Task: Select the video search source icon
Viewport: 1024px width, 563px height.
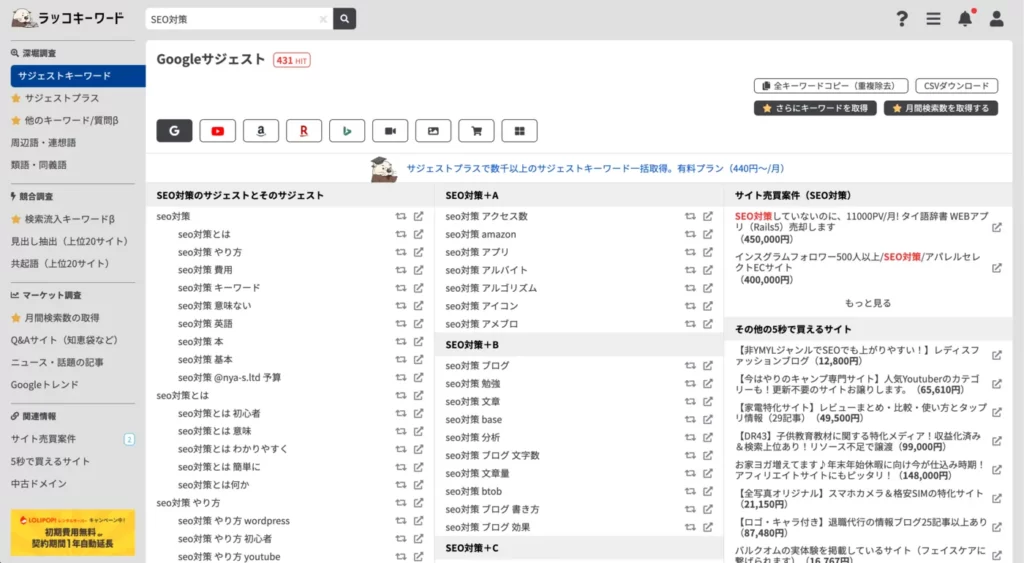Action: (x=390, y=131)
